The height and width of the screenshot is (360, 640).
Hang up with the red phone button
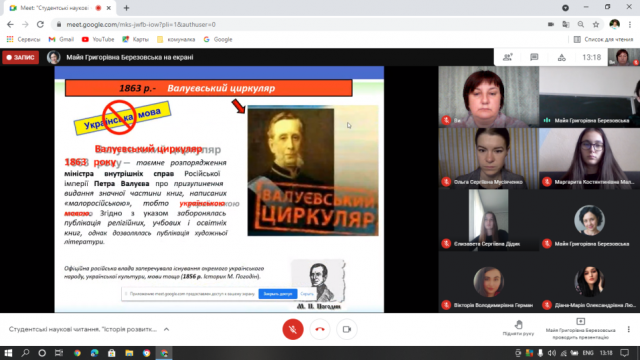click(x=320, y=329)
